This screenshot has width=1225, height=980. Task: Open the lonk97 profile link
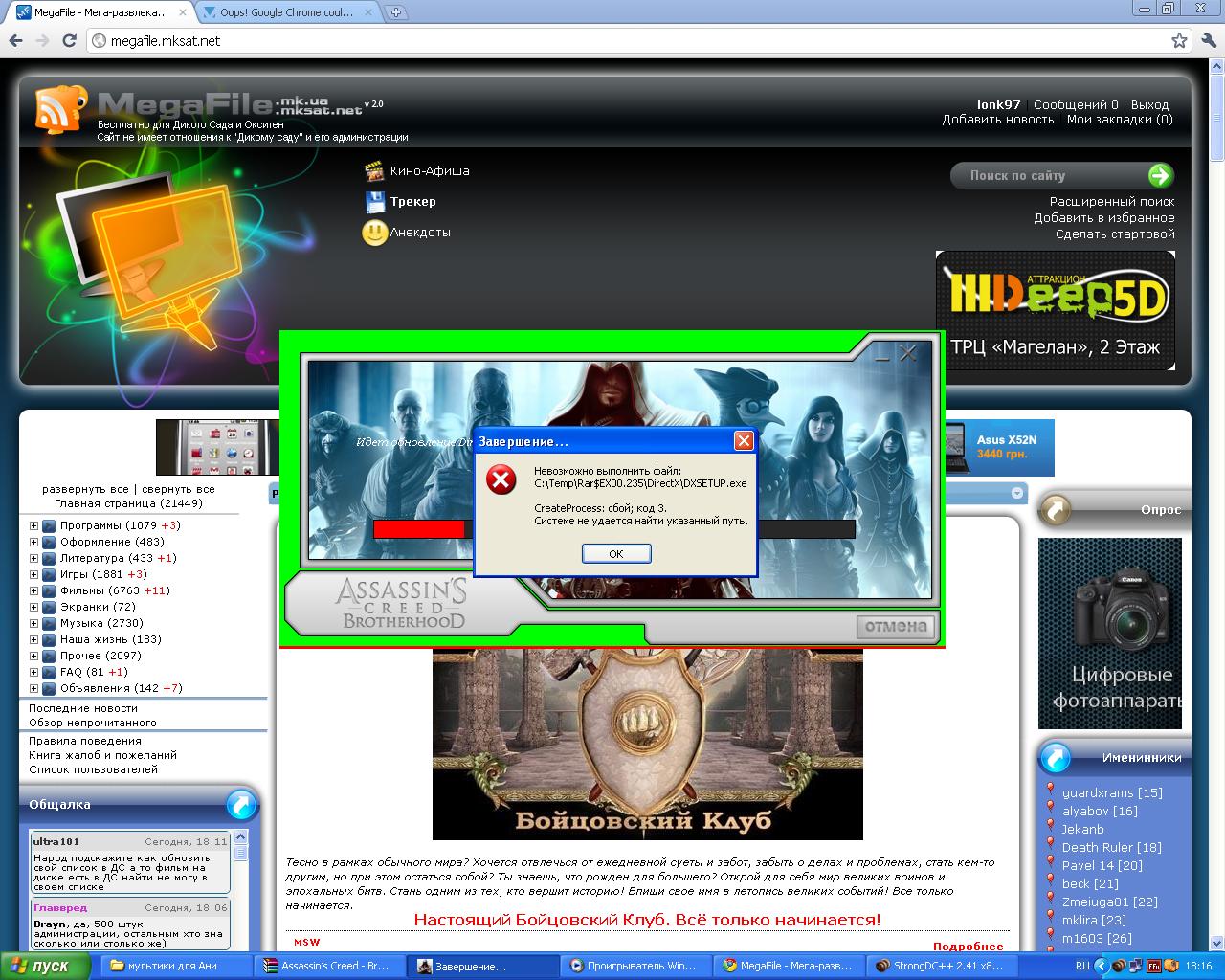pos(998,104)
